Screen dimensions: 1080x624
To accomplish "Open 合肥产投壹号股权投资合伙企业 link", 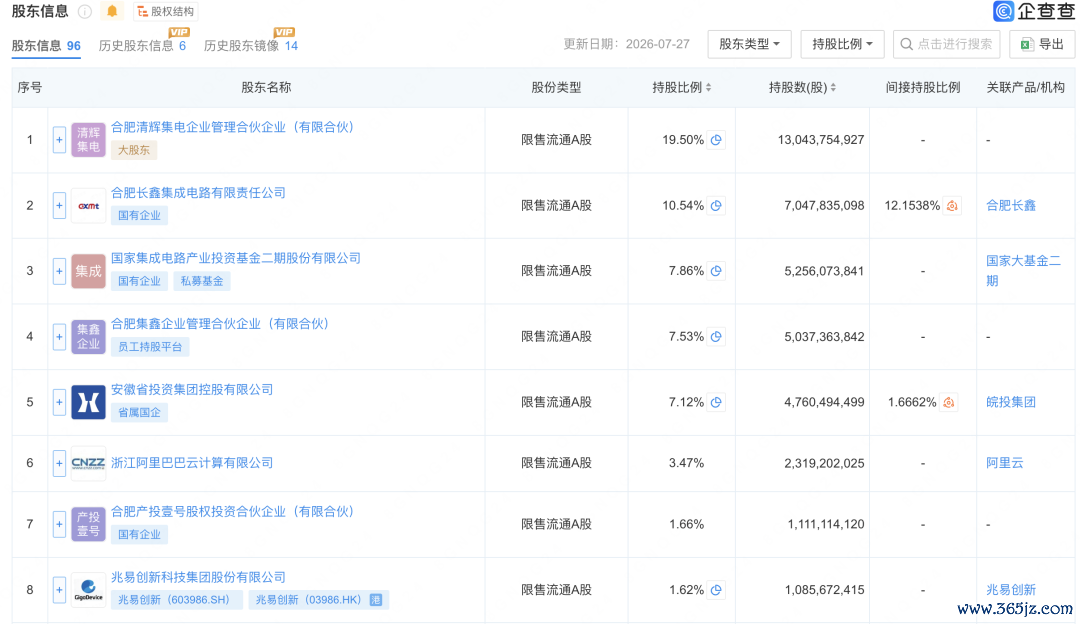I will pos(232,512).
